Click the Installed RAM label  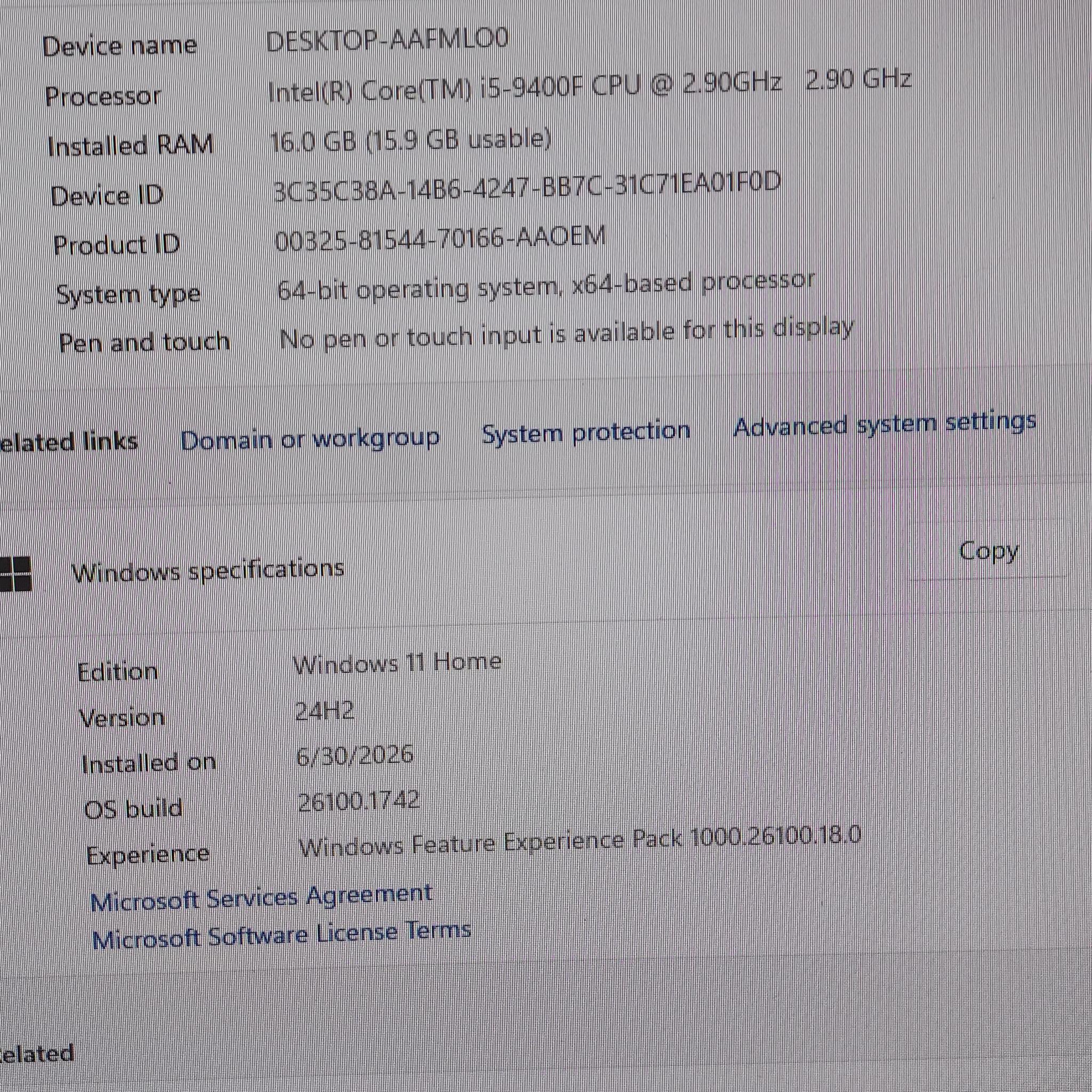pos(131,145)
